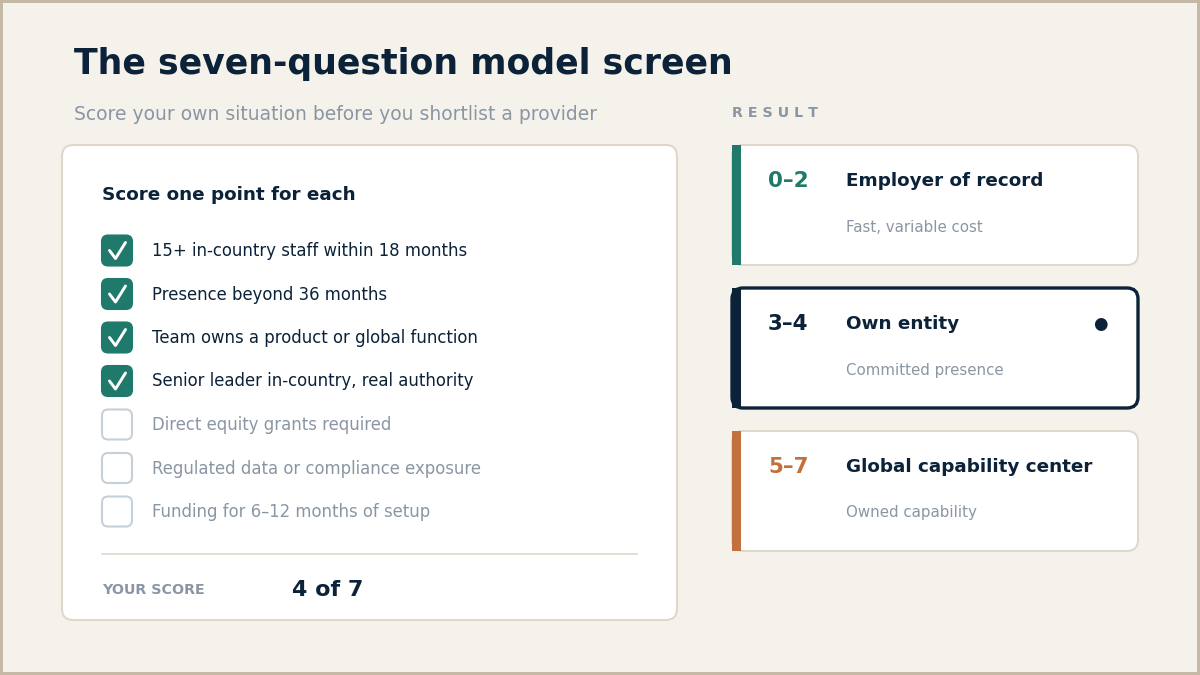Click the 3–4 score range label
Screen dimensions: 1200x675
[x=788, y=324]
